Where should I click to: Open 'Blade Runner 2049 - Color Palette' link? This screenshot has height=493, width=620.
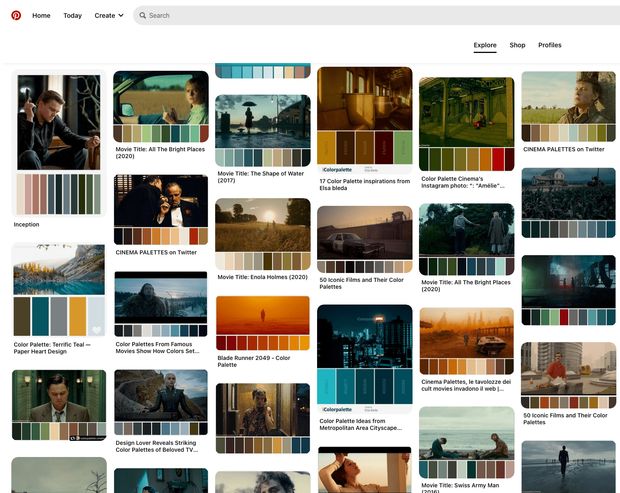254,361
